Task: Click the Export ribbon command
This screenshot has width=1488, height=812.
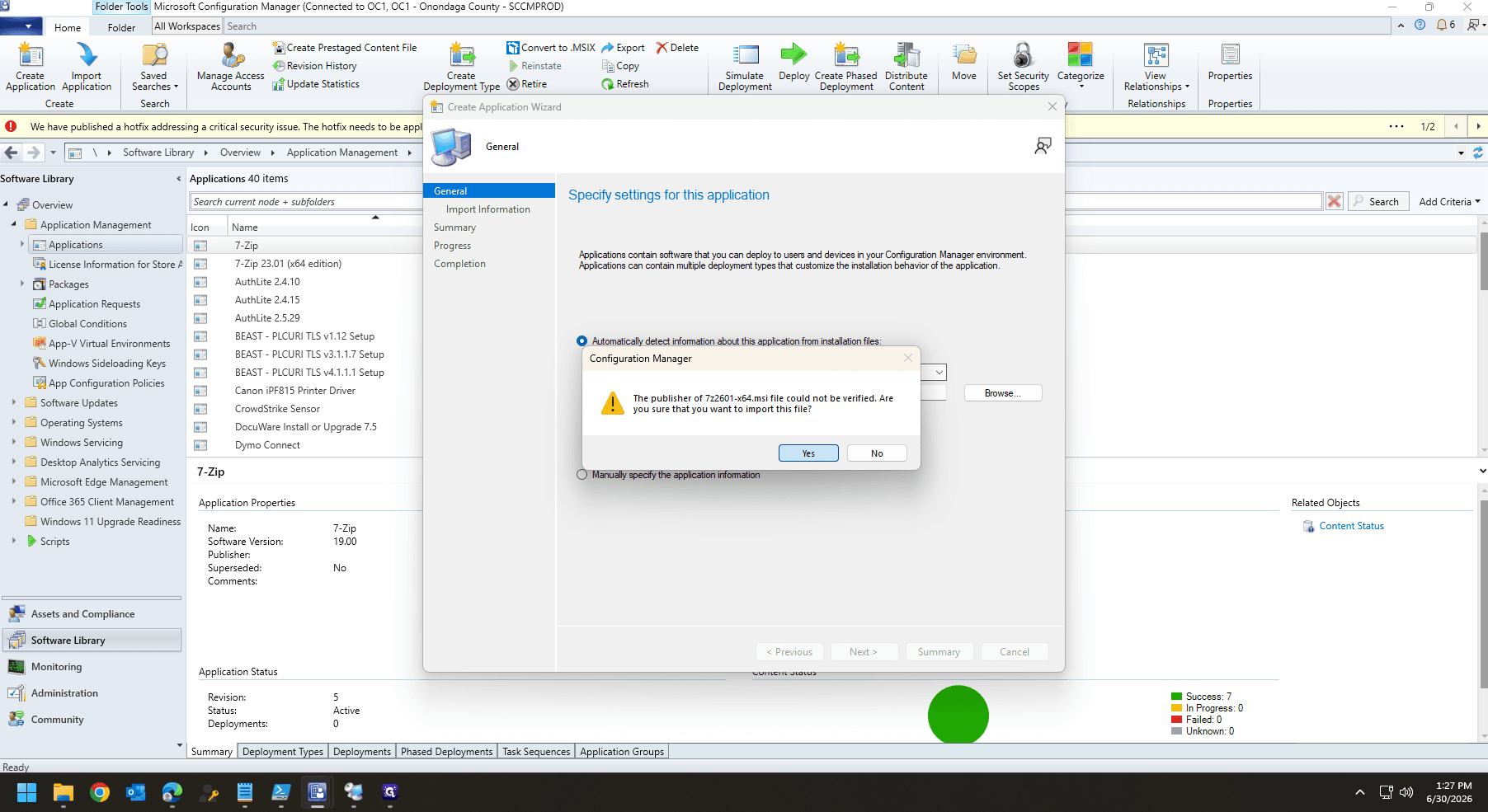Action: (x=624, y=48)
